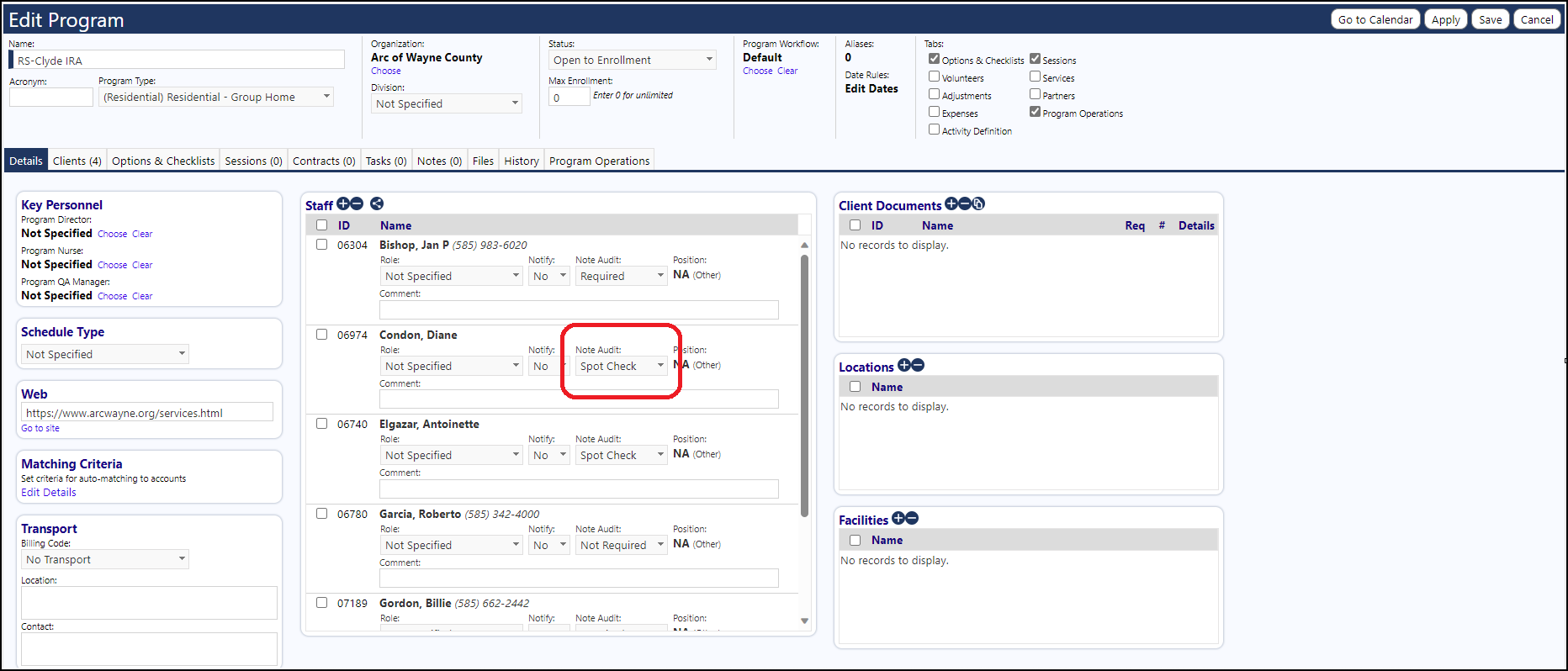Open the Transport Billing Code dropdown
The width and height of the screenshot is (1568, 671).
click(x=105, y=559)
